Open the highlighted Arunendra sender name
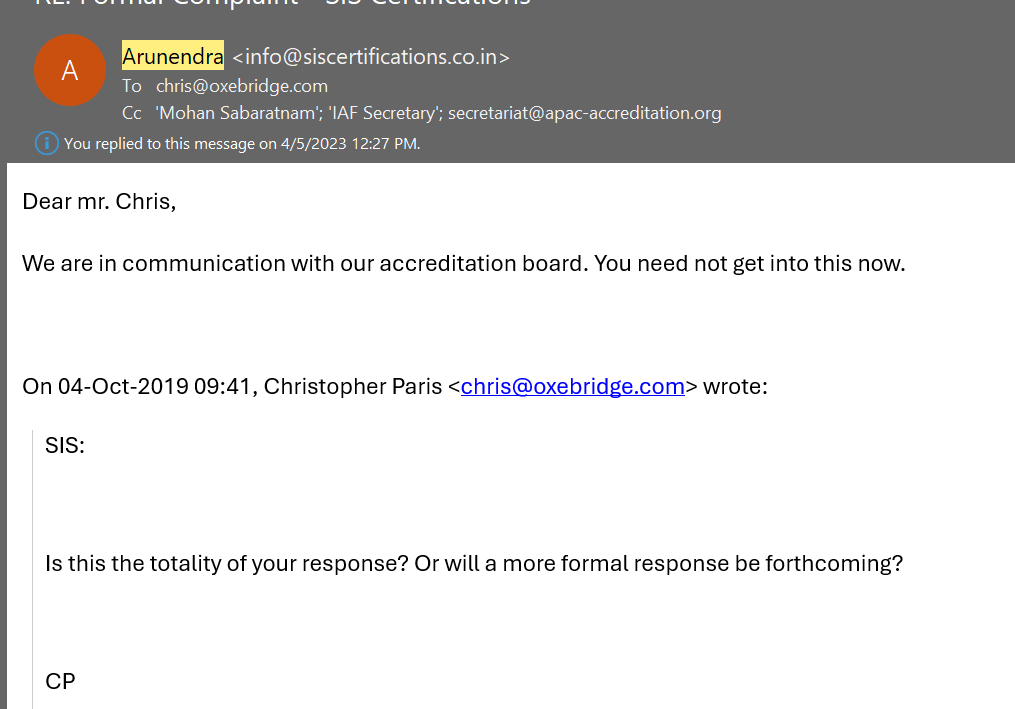The height and width of the screenshot is (709, 1015). point(172,56)
